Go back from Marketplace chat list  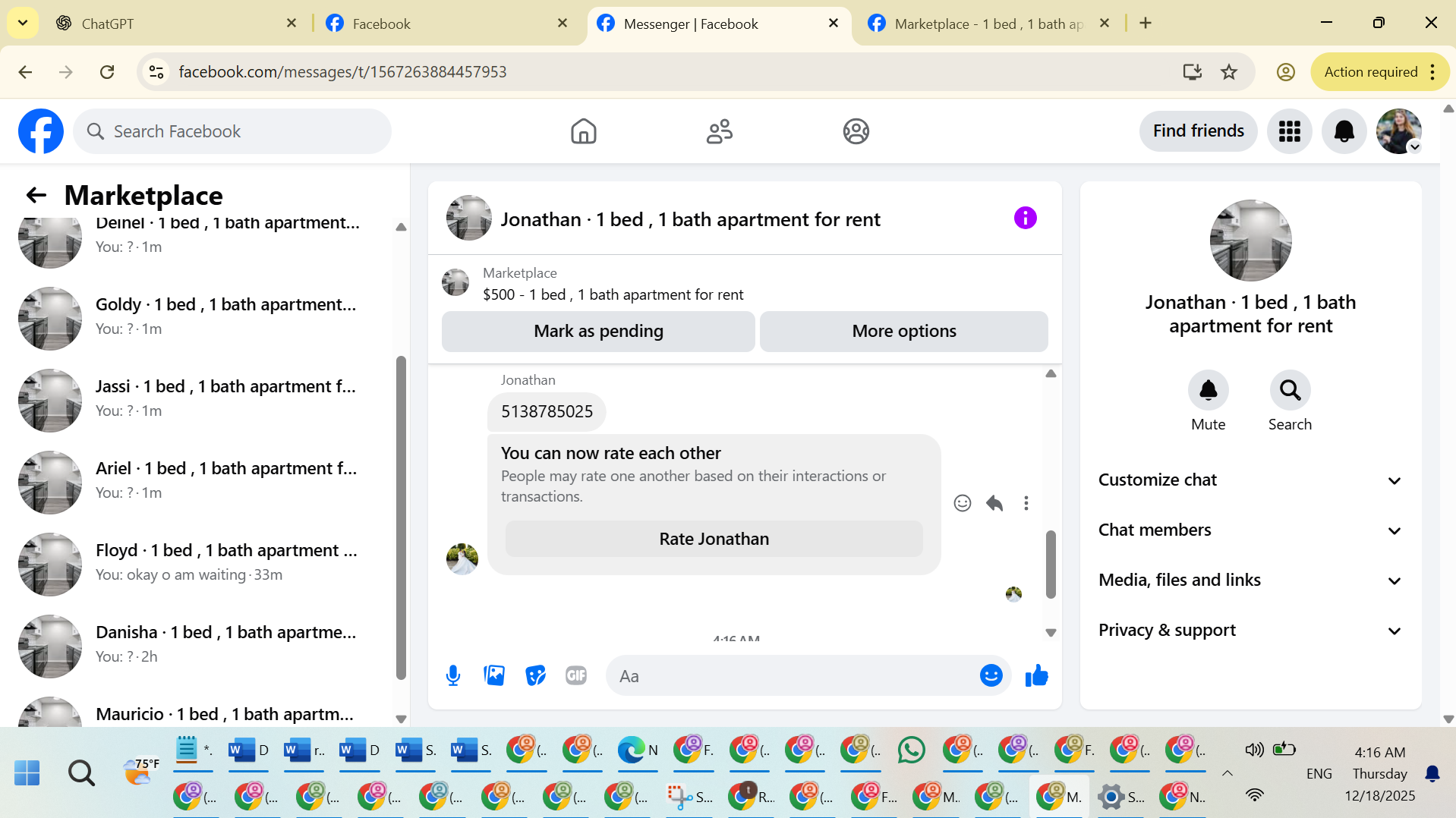tap(36, 196)
